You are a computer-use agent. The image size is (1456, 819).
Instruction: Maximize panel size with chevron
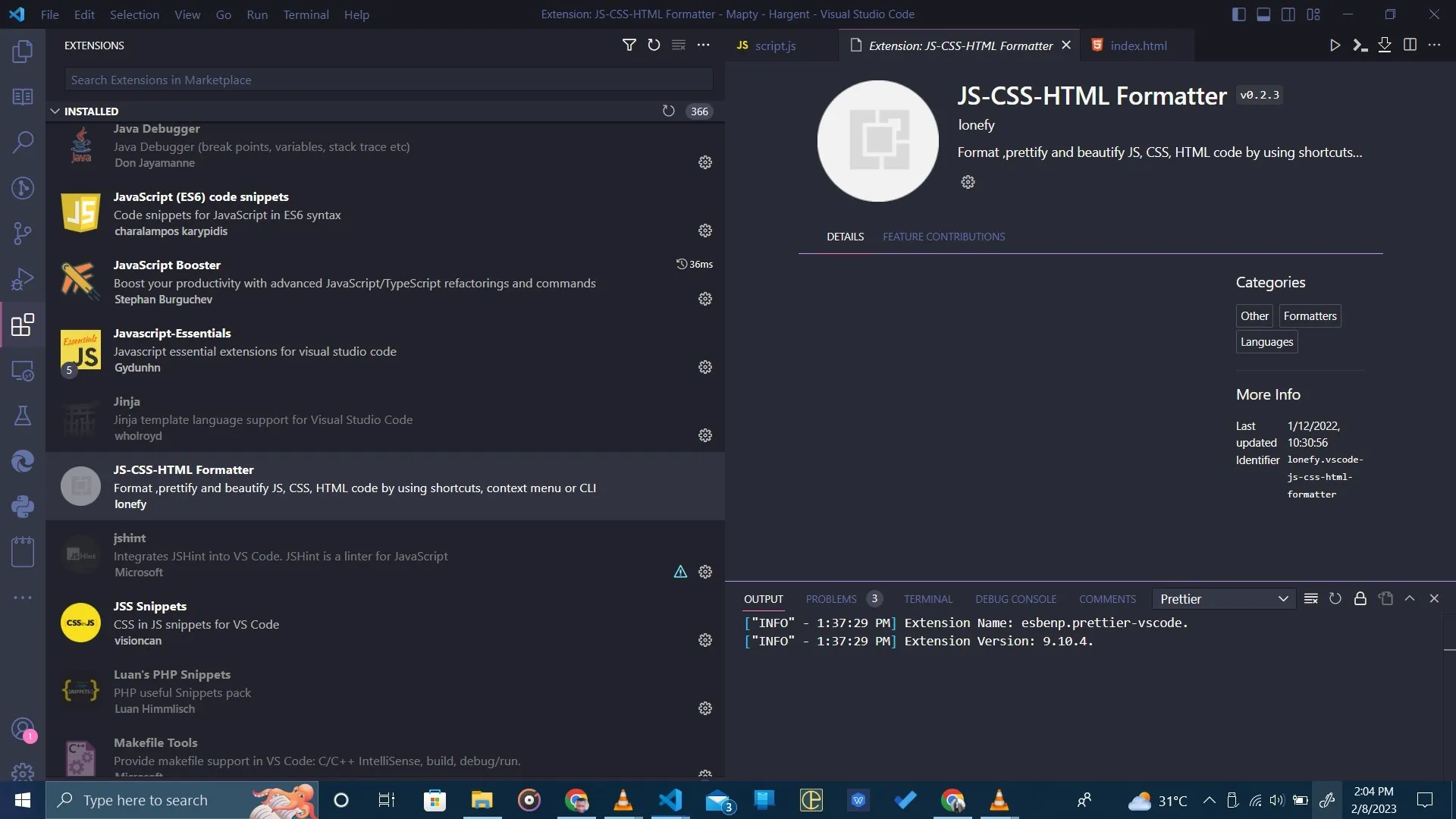pyautogui.click(x=1410, y=599)
